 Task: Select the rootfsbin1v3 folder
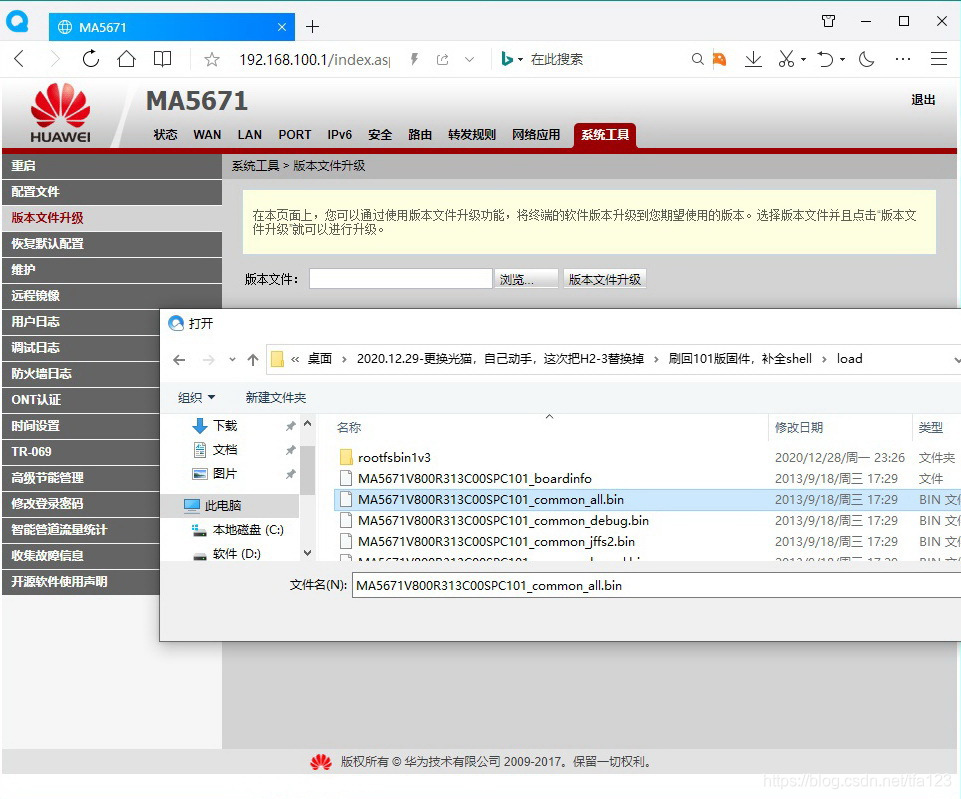(394, 458)
